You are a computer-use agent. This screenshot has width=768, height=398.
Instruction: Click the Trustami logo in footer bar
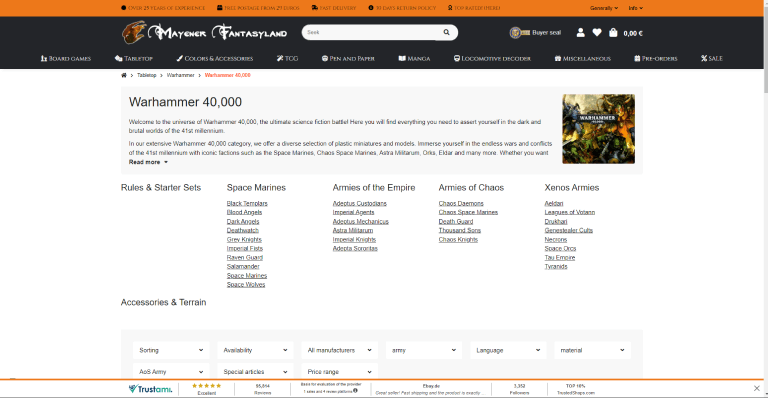150,389
